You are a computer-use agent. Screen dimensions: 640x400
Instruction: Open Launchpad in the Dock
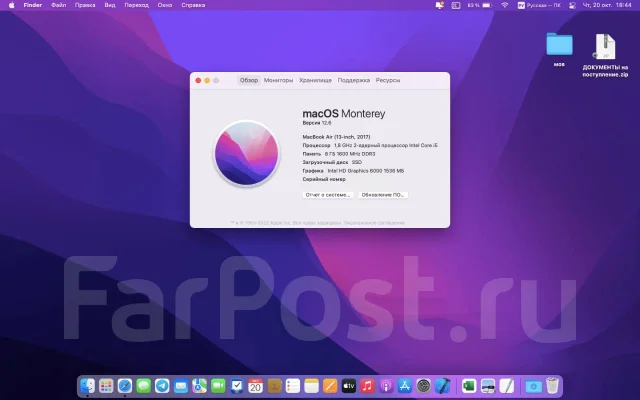(x=106, y=386)
